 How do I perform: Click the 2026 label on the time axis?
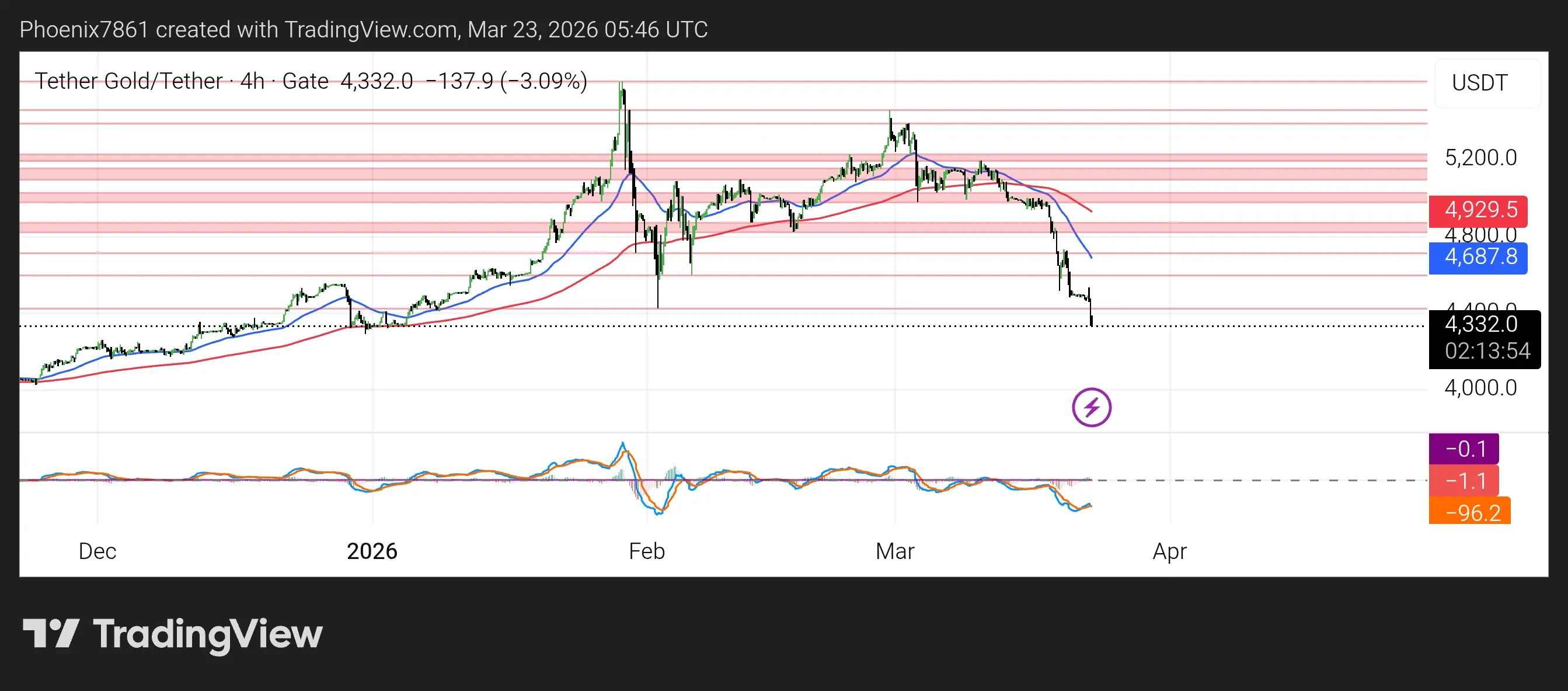tap(372, 551)
